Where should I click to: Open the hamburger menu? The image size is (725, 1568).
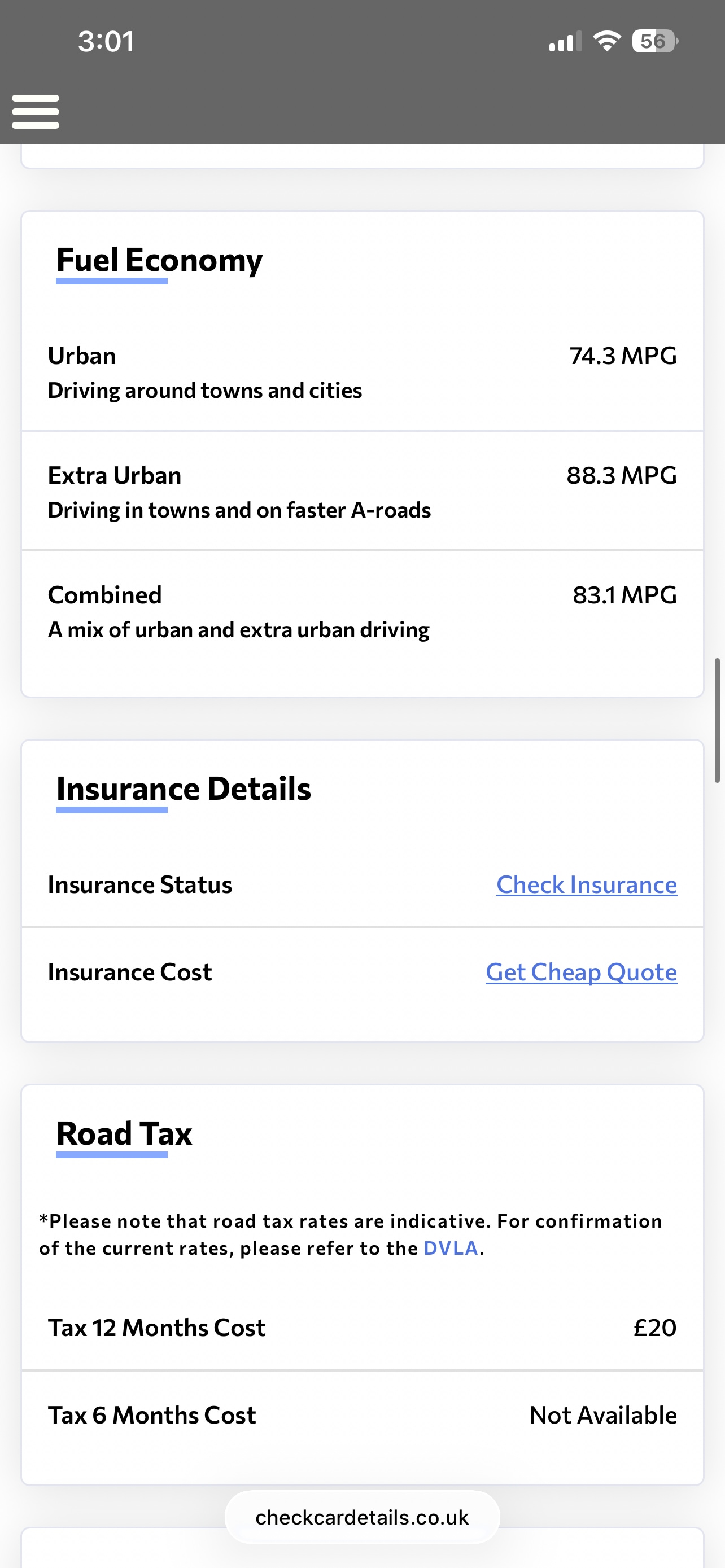tap(36, 111)
